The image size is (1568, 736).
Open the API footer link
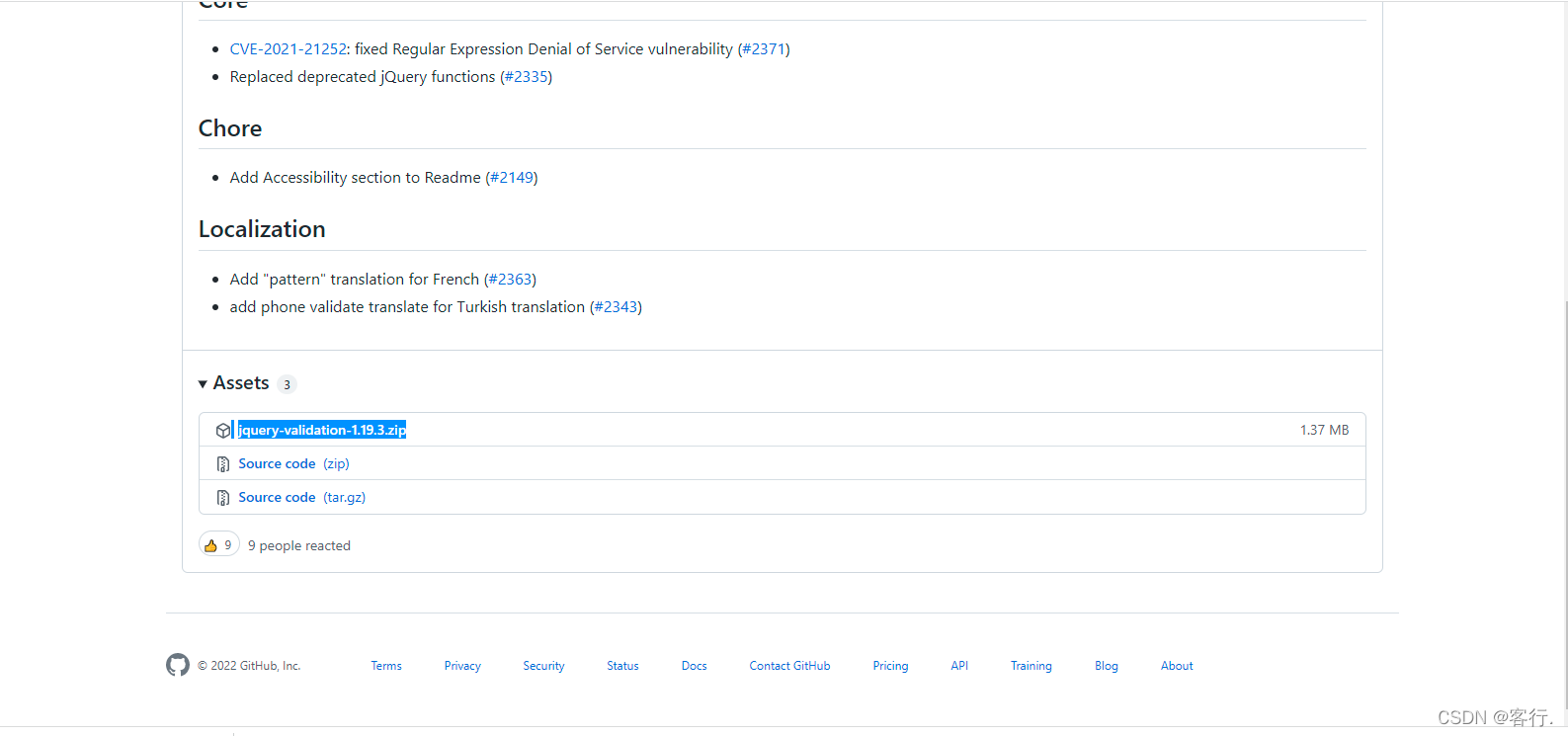pos(959,666)
